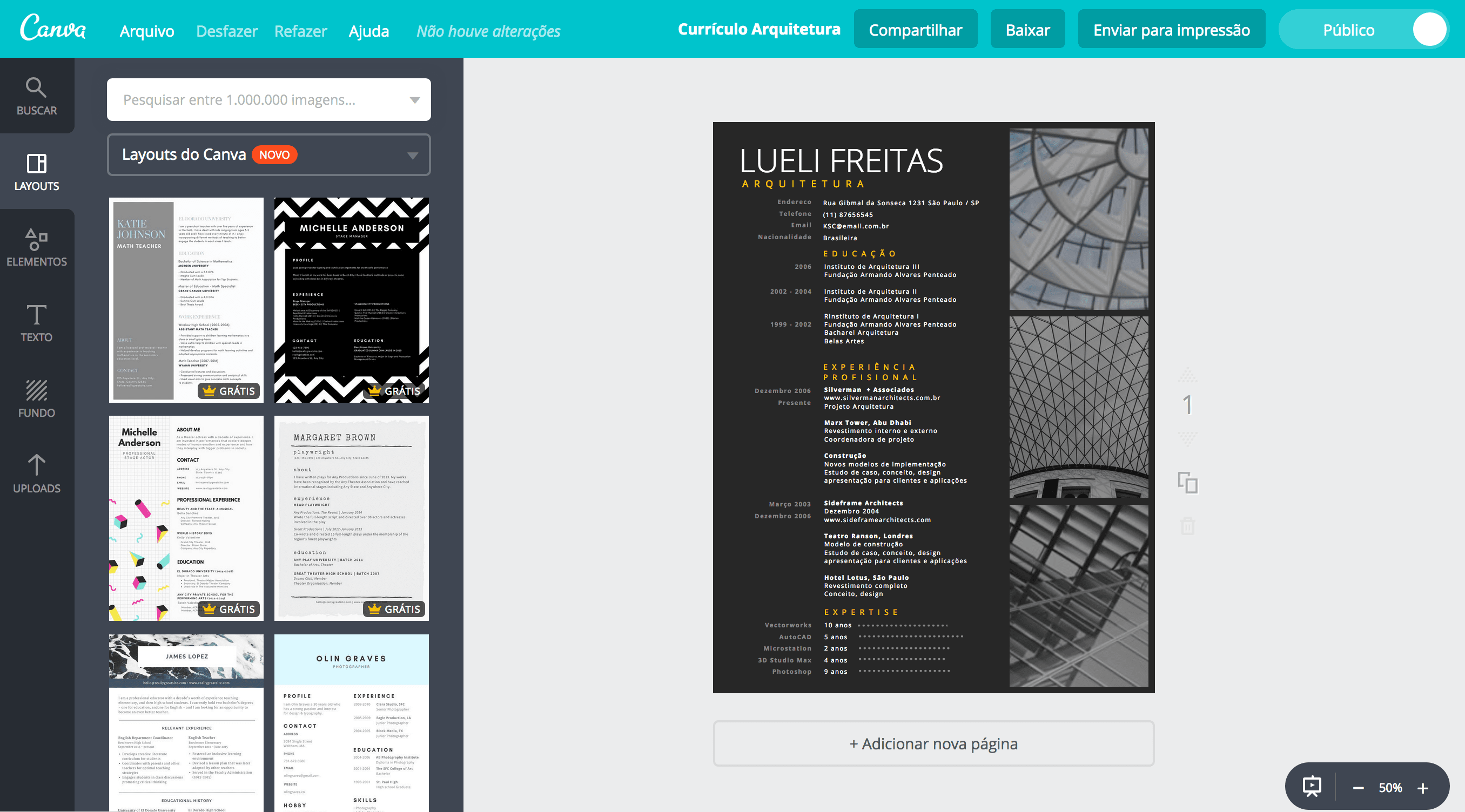Click the Baixar download button
The image size is (1465, 812).
1027,29
